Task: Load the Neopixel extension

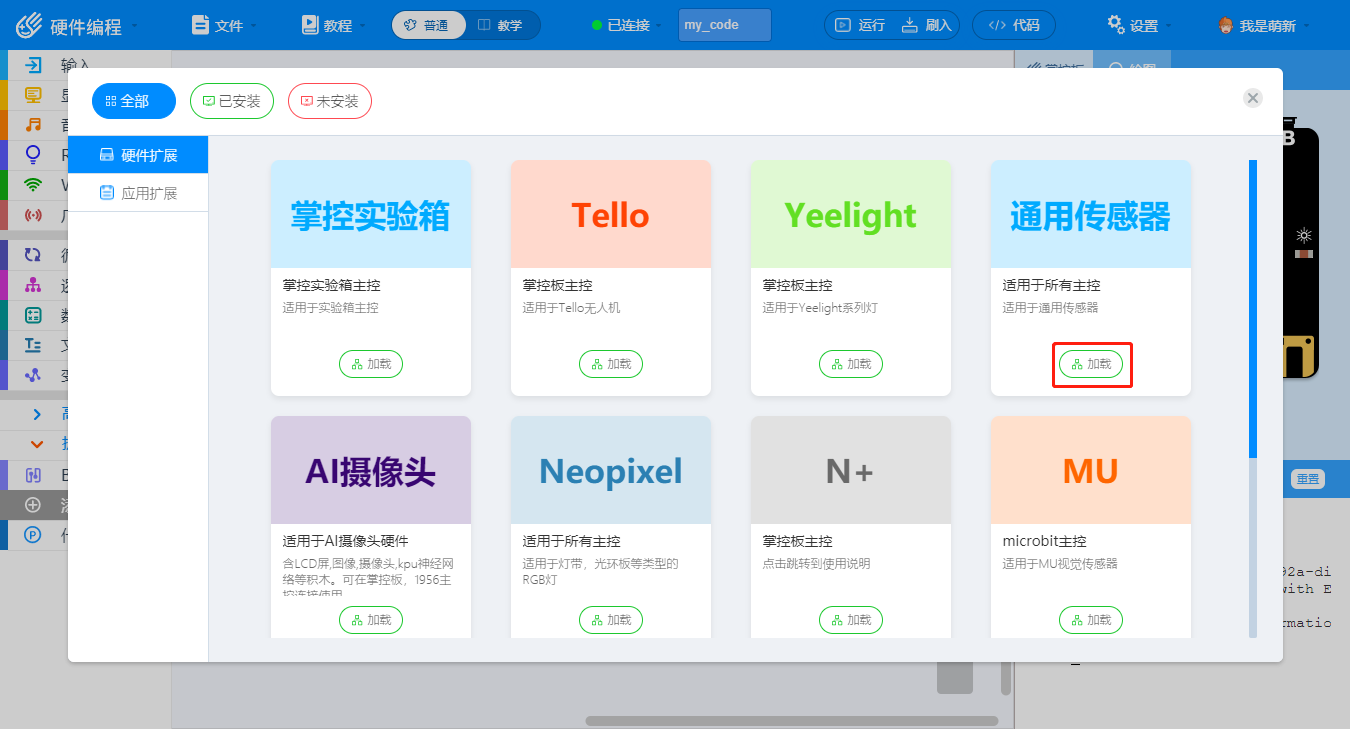Action: coord(611,620)
